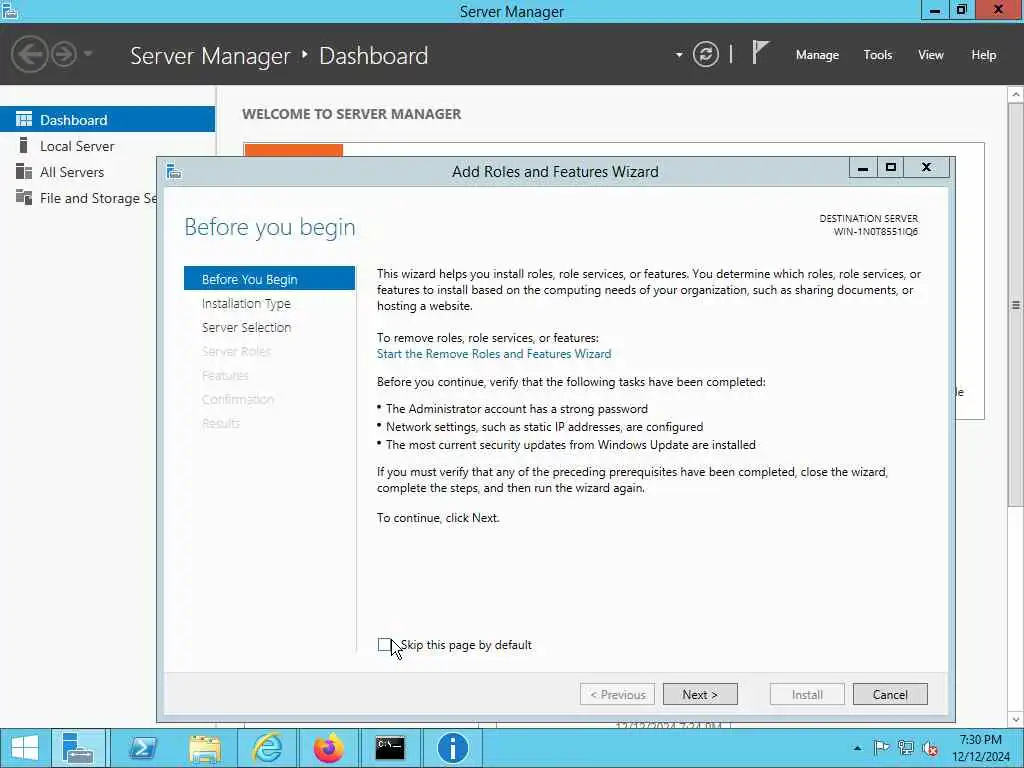Click the 'Before you begin' page heading
The image size is (1024, 768).
click(x=270, y=227)
